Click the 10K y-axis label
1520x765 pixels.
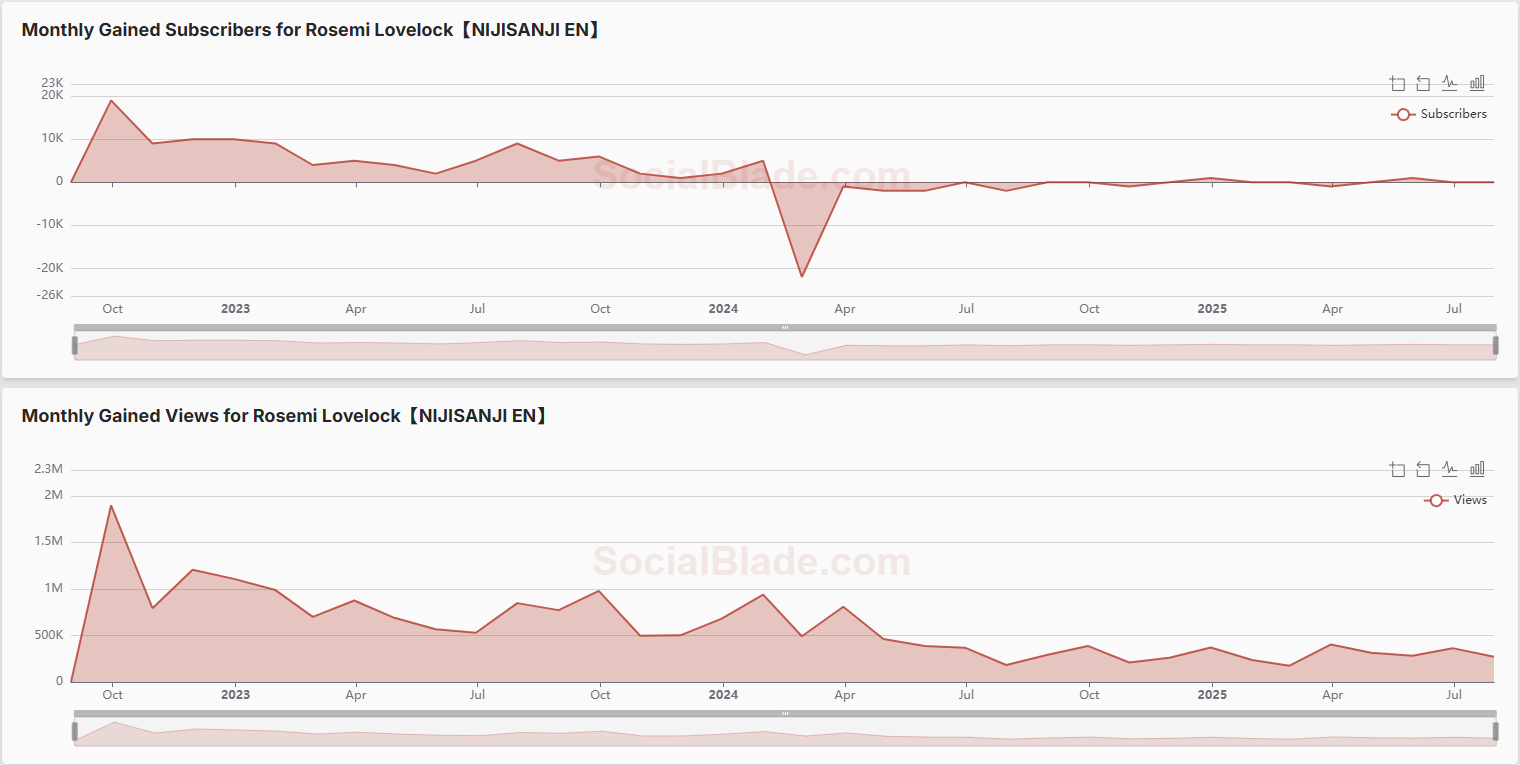point(52,138)
